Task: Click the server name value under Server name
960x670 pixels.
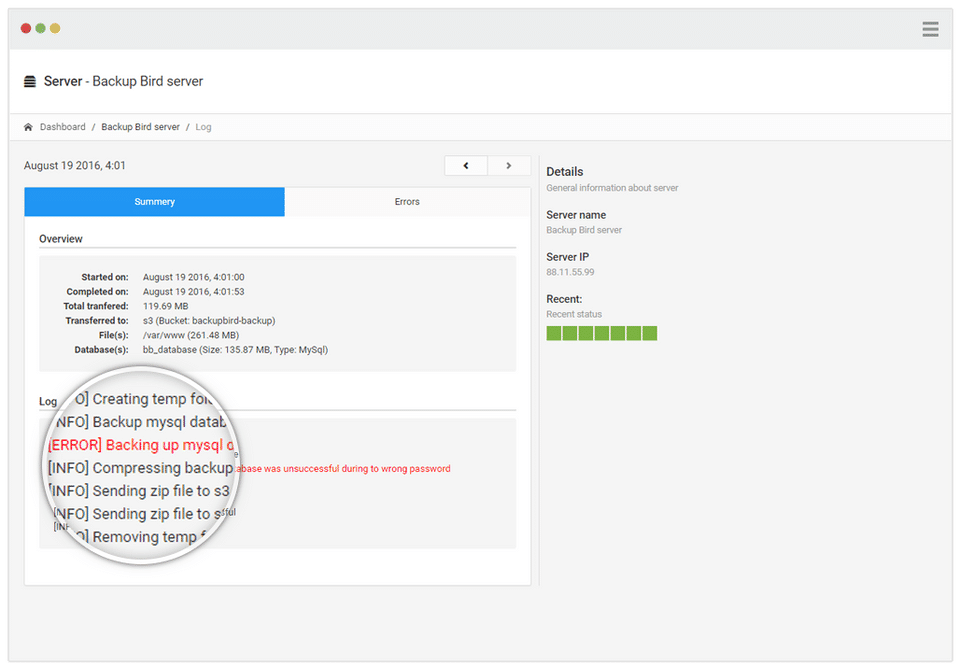Action: point(584,230)
